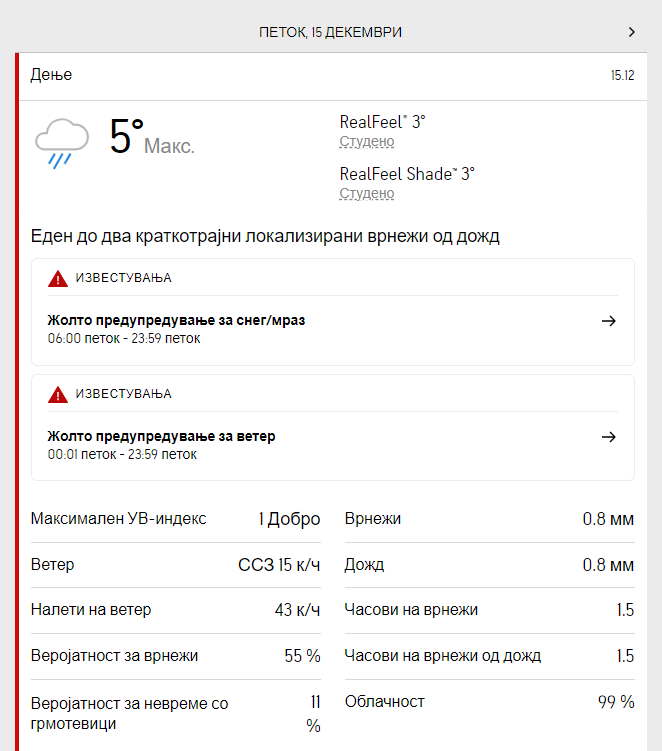Click the Максимален УВ-индекс row
Image resolution: width=662 pixels, height=751 pixels.
click(176, 519)
